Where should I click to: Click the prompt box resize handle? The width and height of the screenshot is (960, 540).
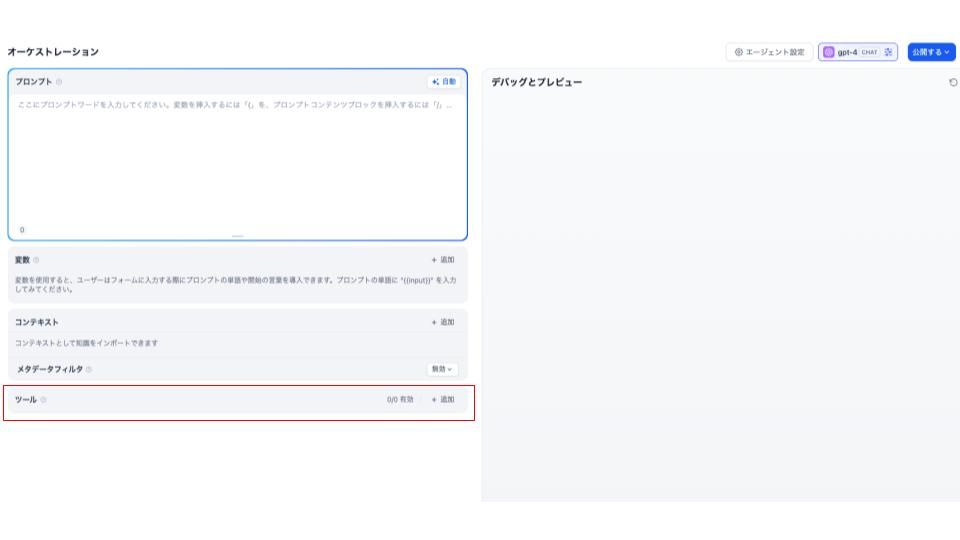[x=237, y=236]
